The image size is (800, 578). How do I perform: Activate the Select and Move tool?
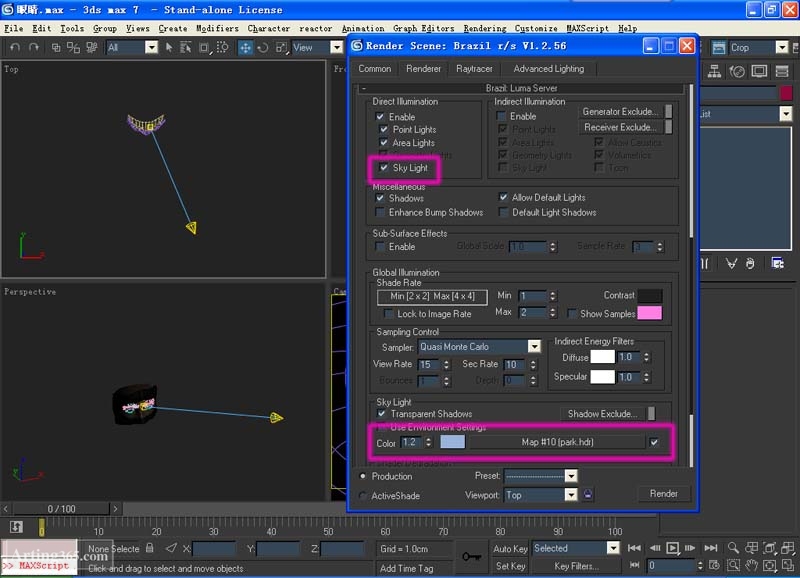(245, 47)
